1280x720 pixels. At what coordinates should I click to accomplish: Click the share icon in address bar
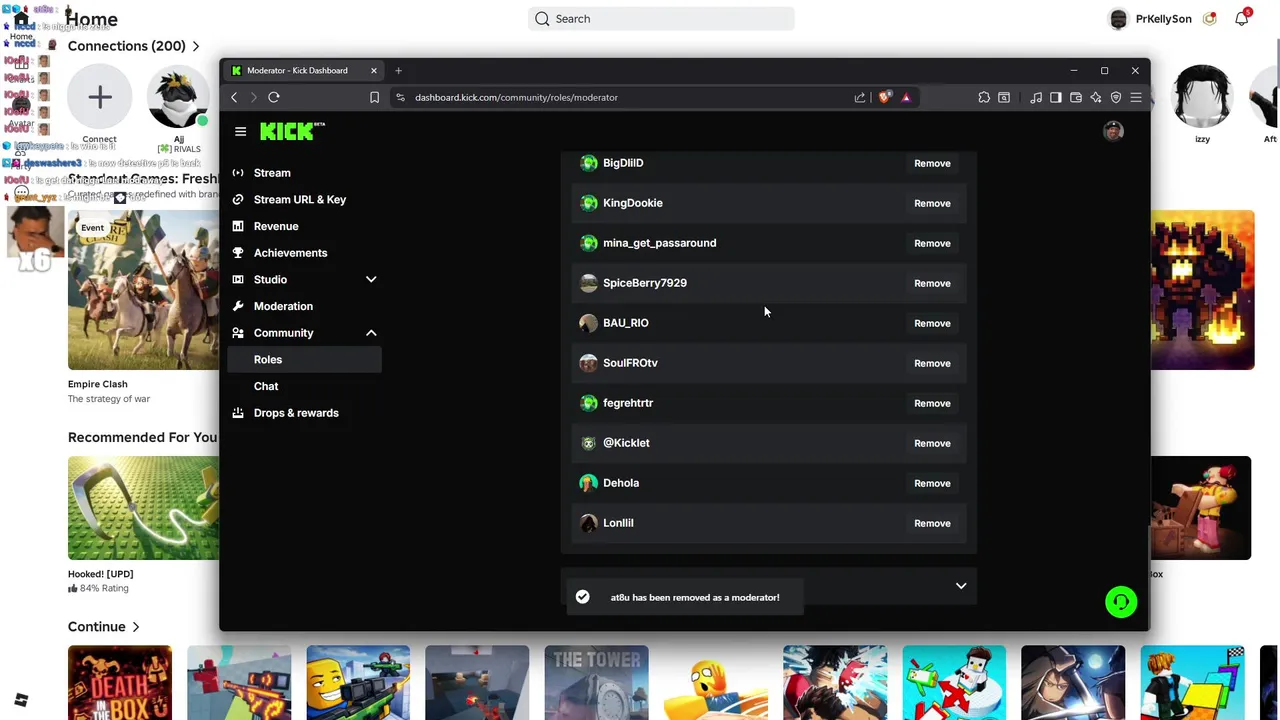(x=860, y=97)
